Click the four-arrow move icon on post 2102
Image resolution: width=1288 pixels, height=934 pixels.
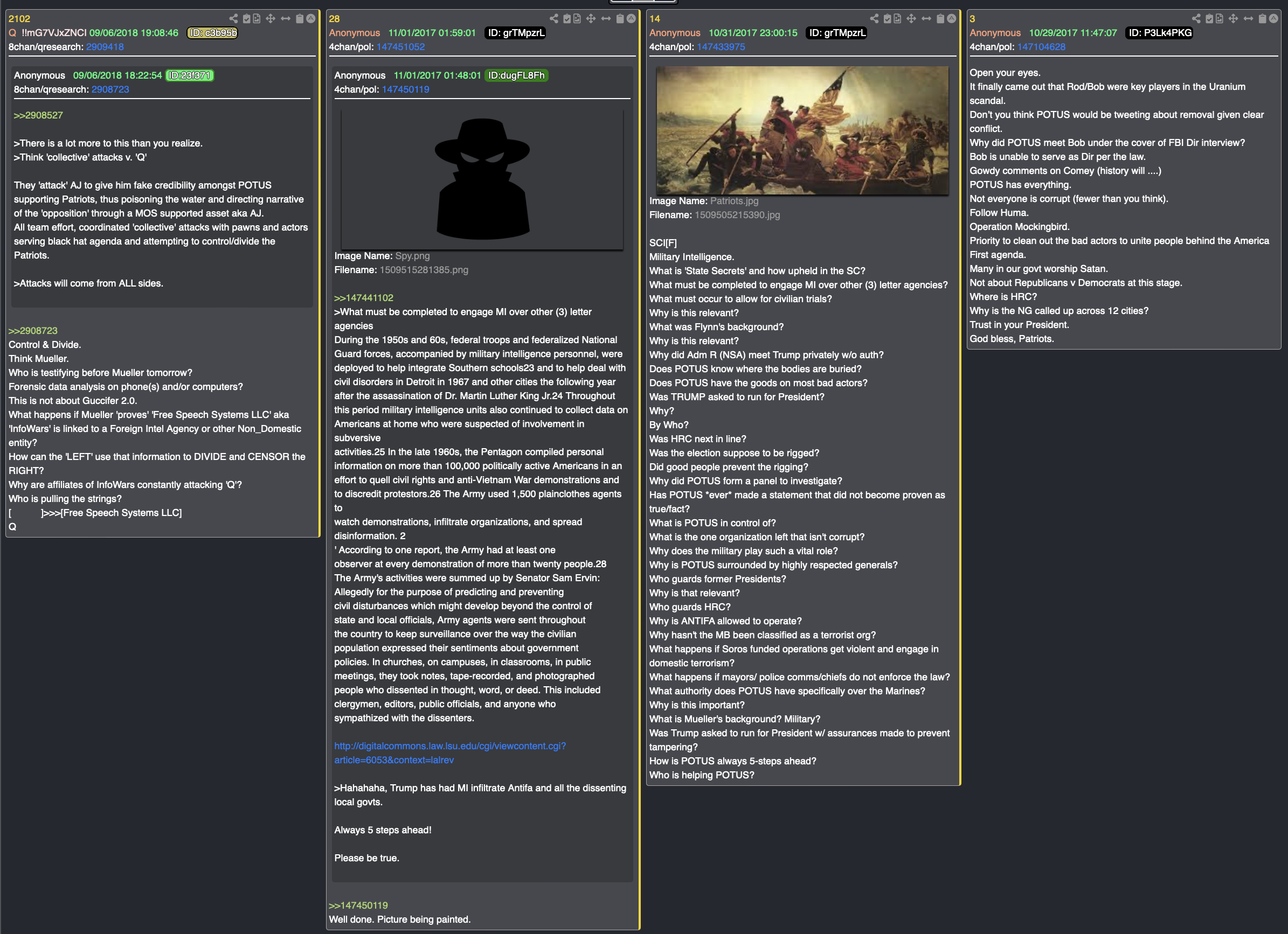[x=271, y=18]
